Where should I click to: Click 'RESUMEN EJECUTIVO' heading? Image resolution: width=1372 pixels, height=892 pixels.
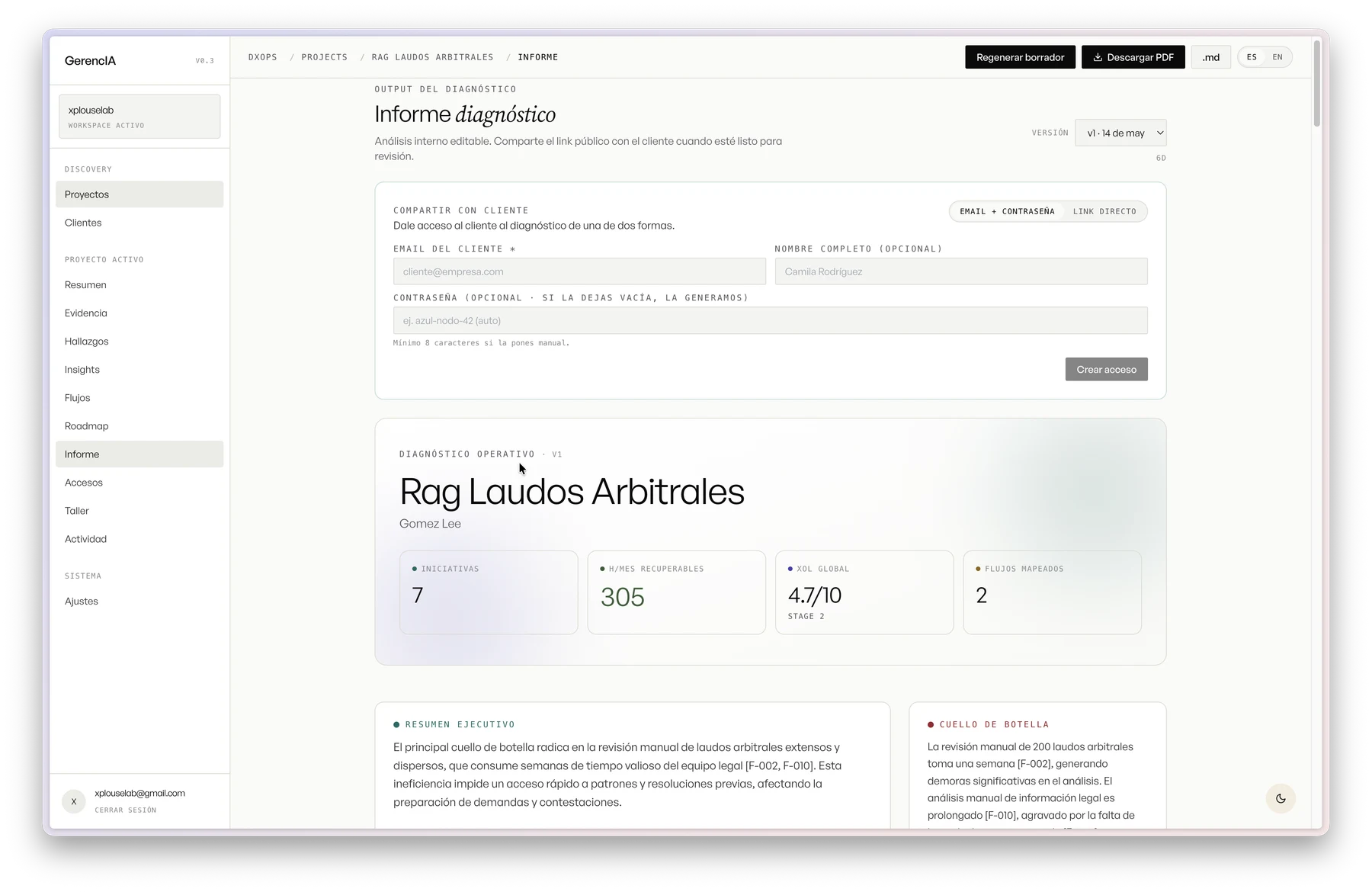point(460,725)
